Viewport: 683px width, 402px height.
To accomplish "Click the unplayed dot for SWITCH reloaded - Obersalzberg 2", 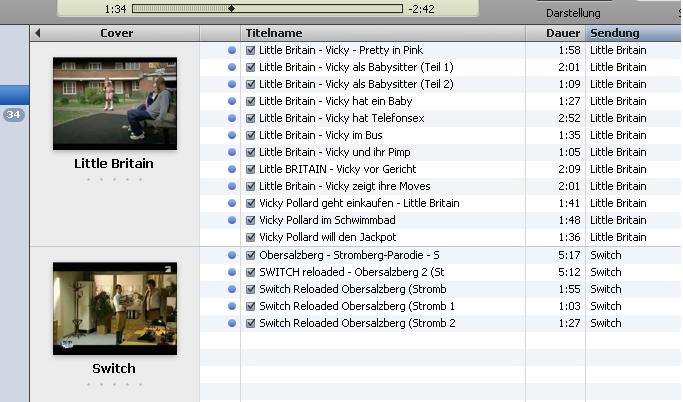I will tap(232, 272).
